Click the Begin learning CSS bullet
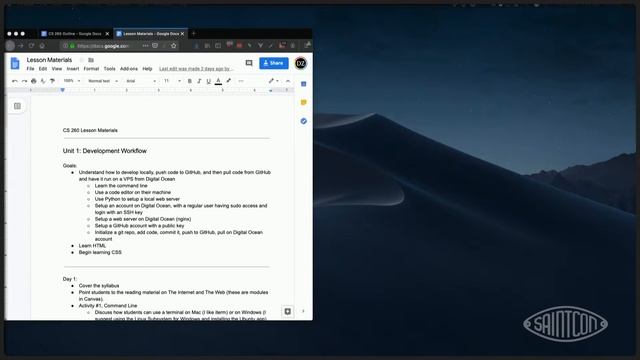The image size is (640, 360). [x=100, y=252]
